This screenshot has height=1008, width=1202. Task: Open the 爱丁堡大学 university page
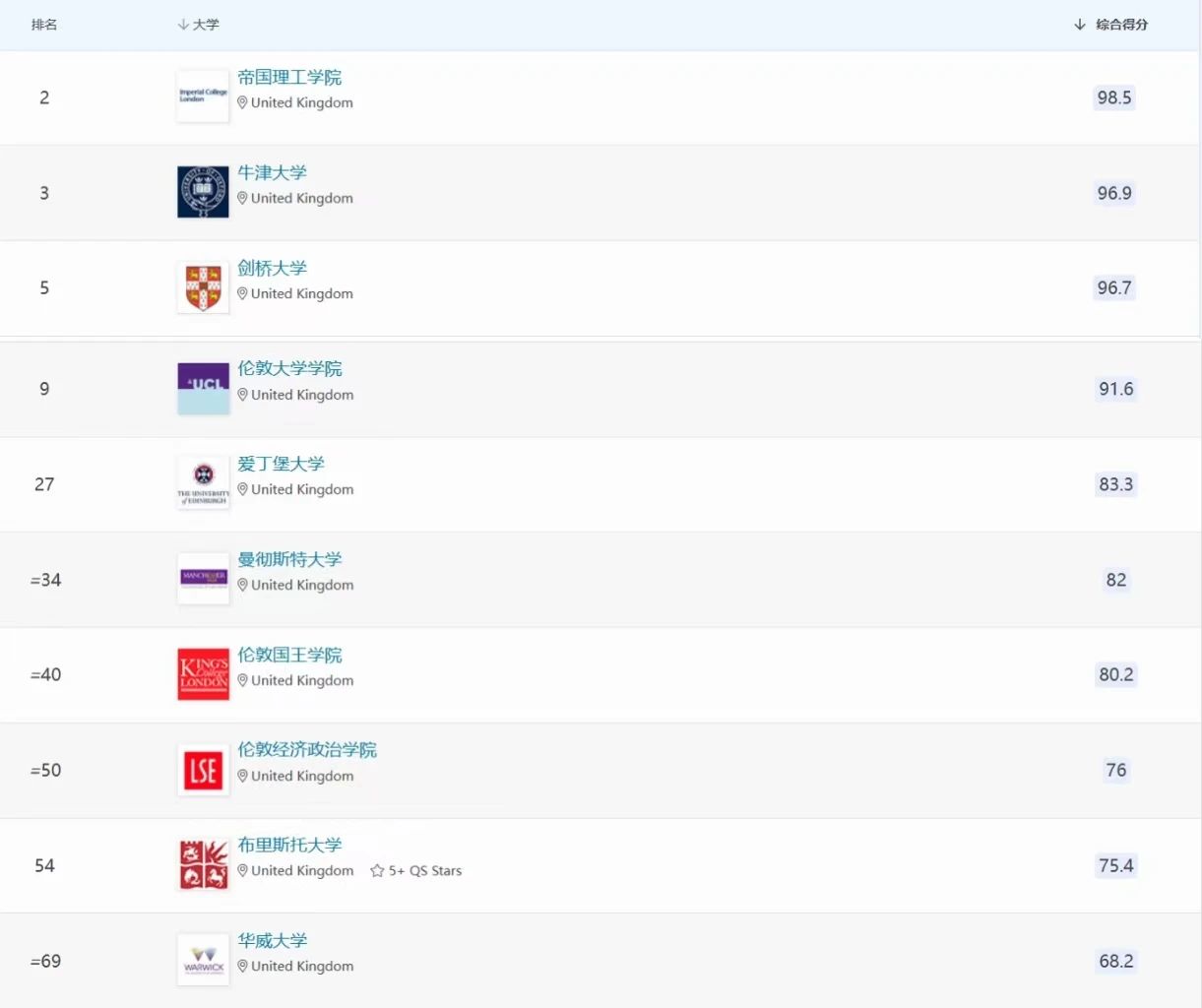tap(281, 464)
